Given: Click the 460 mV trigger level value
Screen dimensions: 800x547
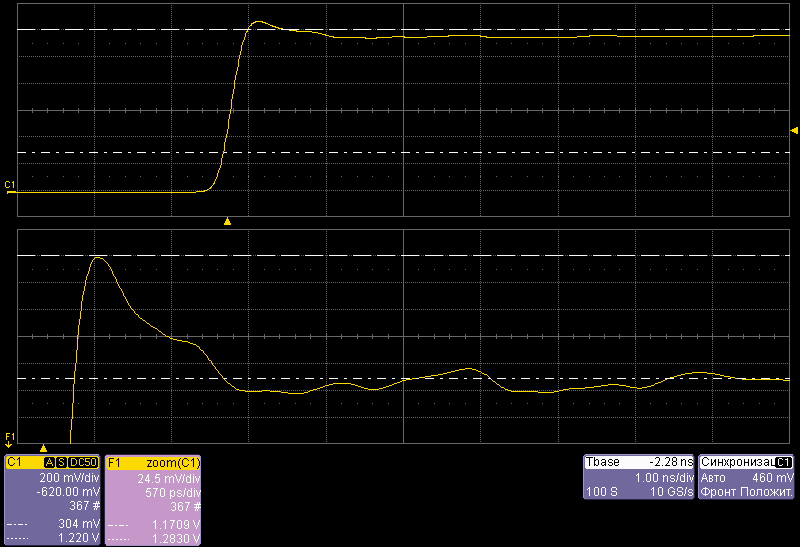Looking at the screenshot, I should 772,478.
